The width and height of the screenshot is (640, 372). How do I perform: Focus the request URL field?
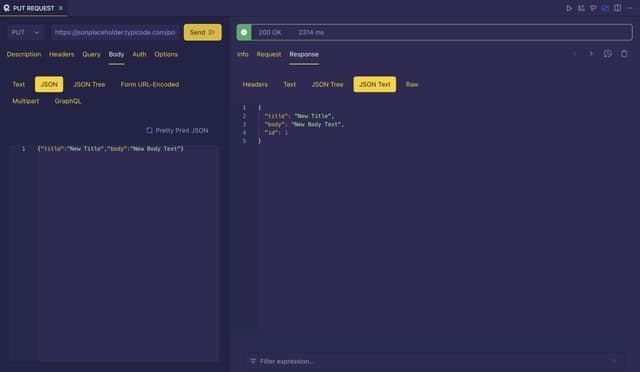point(115,32)
